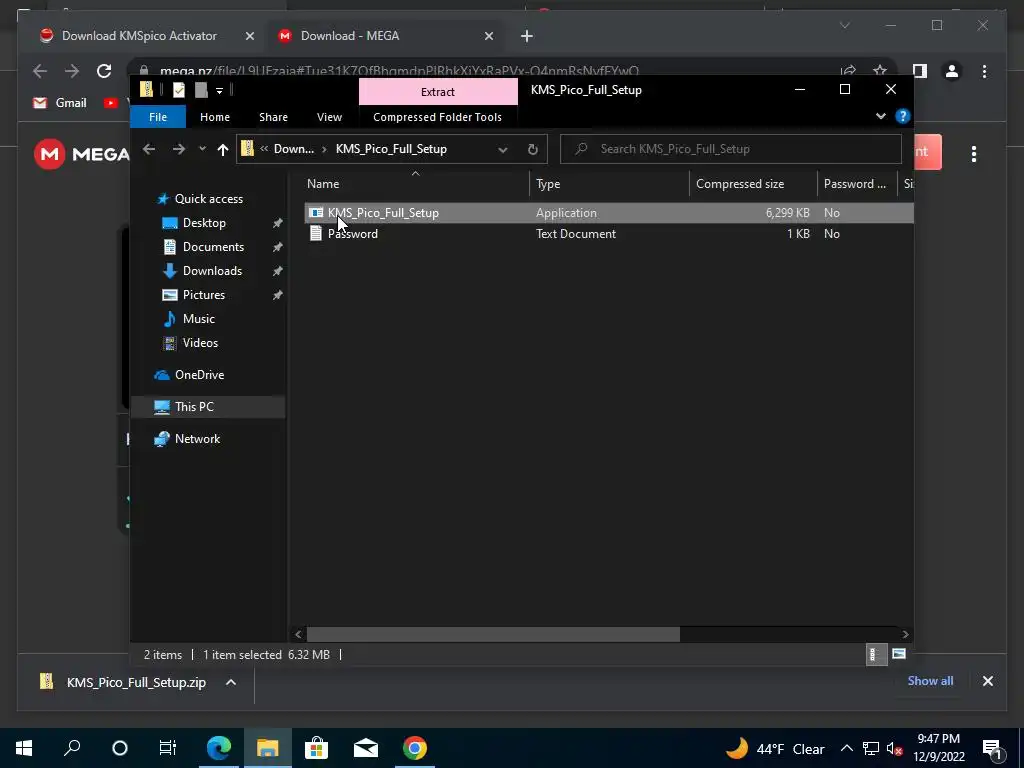Open a new Chrome tab

[x=527, y=36]
